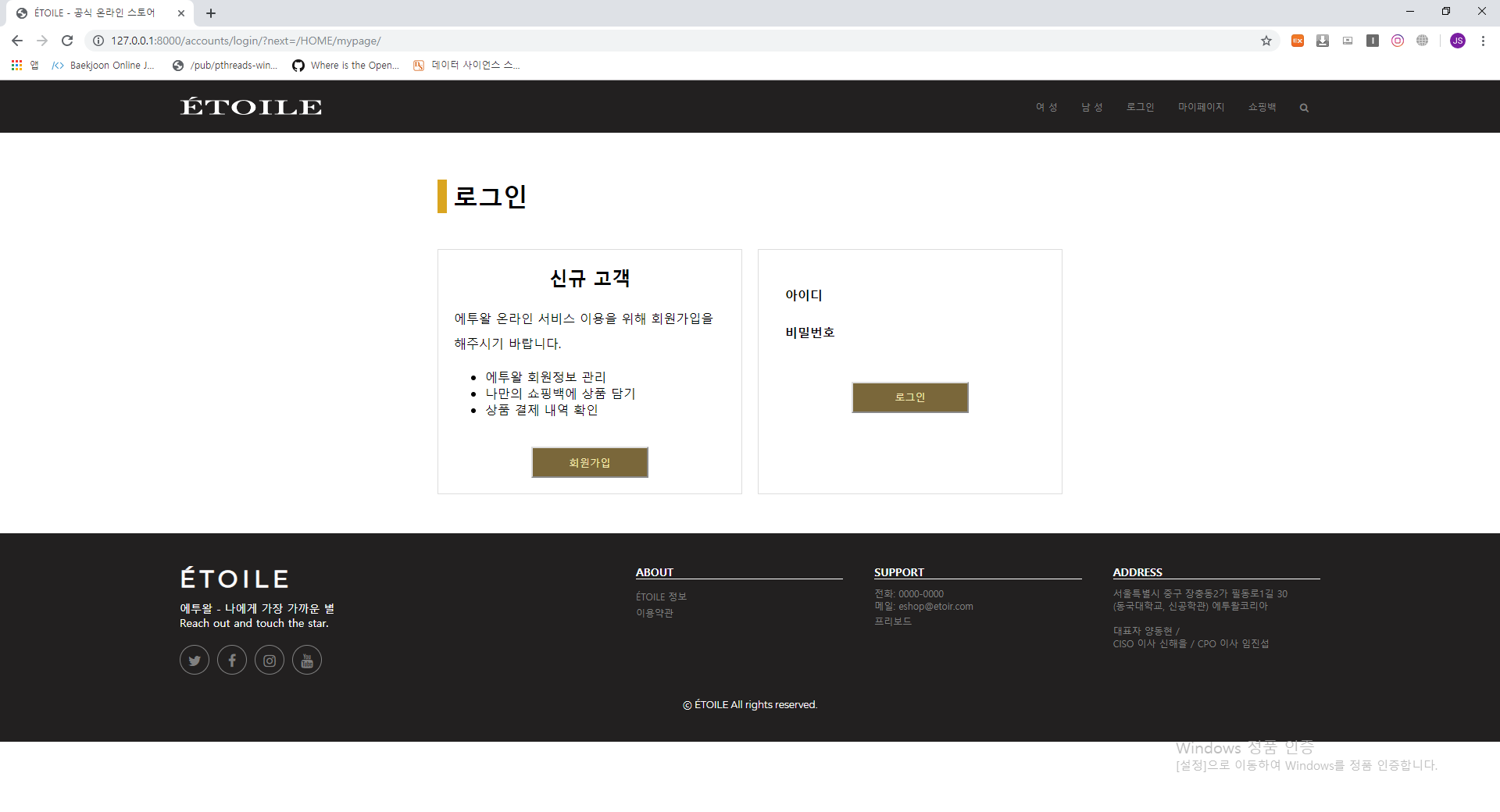Open the GitHub bookmark 'Where is the Open...'
Image resolution: width=1500 pixels, height=812 pixels.
pos(345,66)
